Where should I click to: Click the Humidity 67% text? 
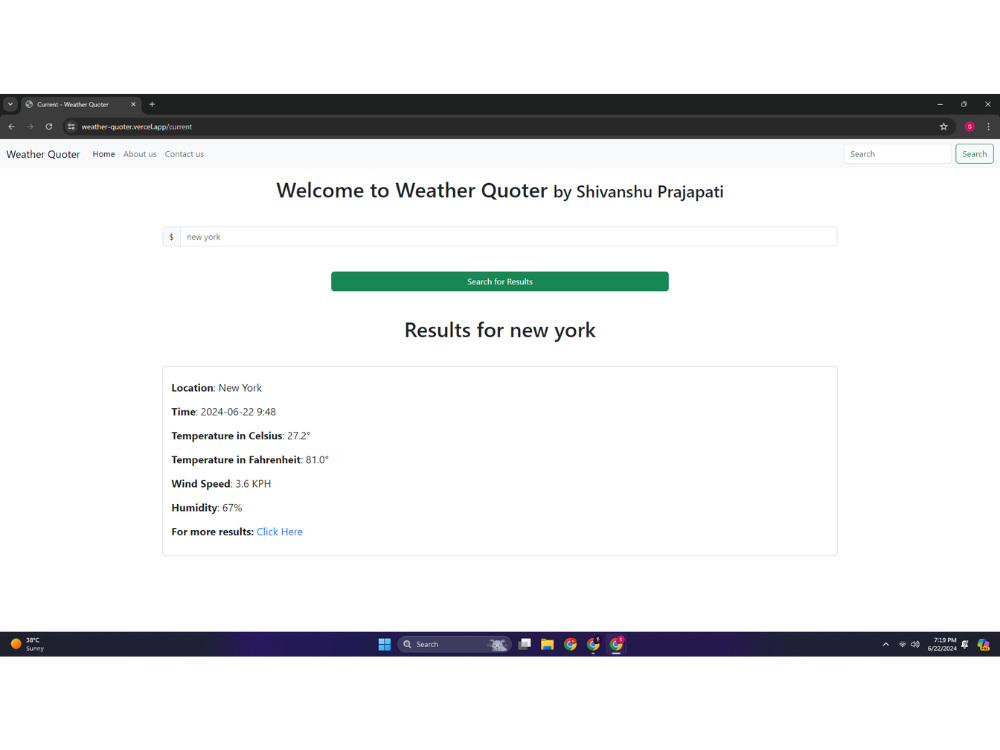[x=207, y=508]
